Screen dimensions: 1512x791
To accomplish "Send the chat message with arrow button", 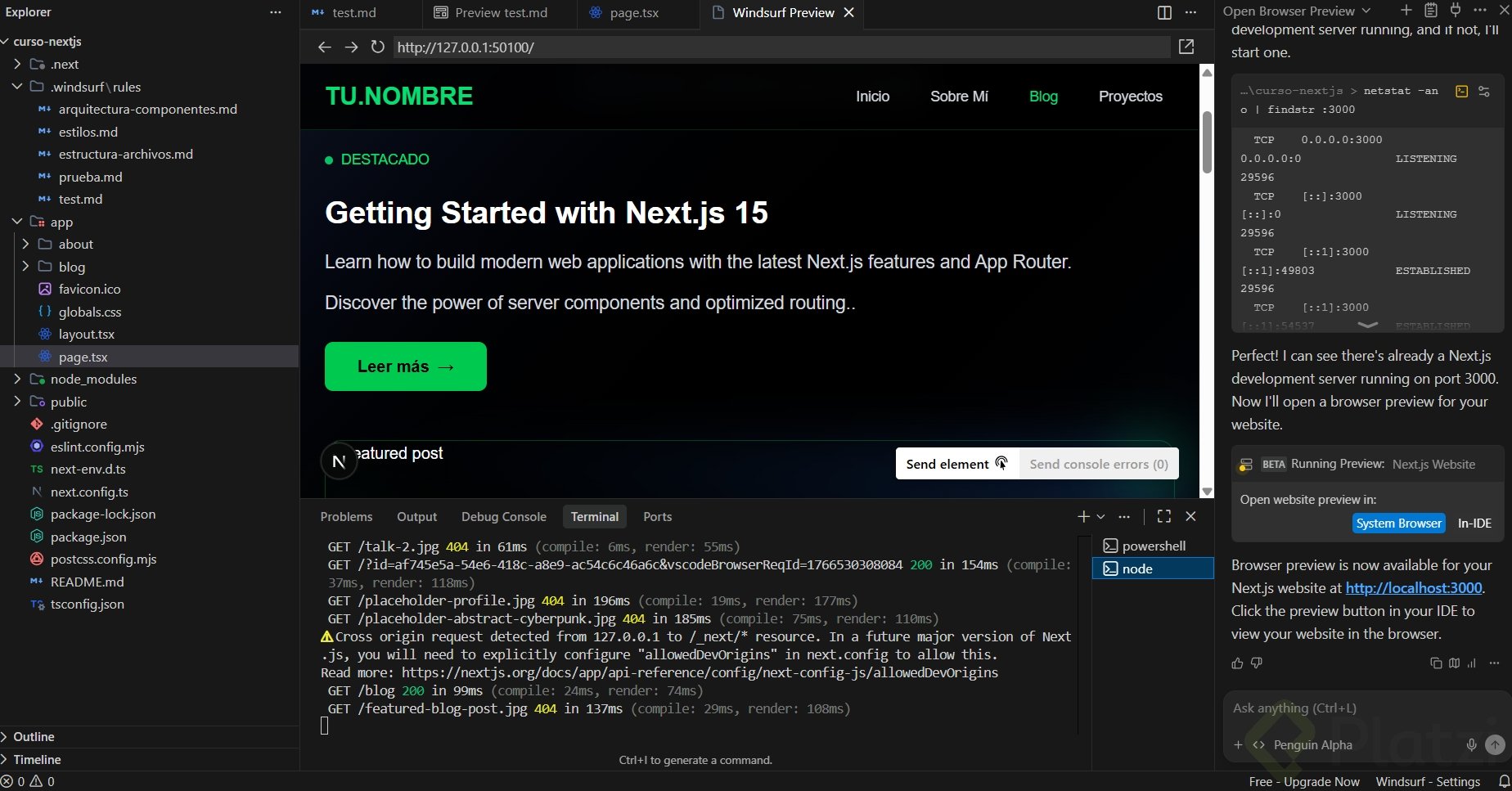I will 1495,744.
